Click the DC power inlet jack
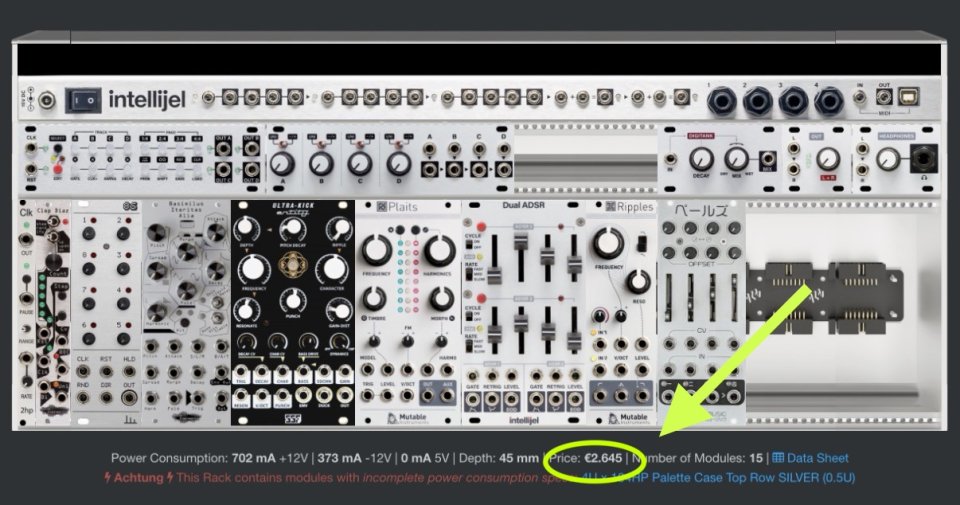 47,100
